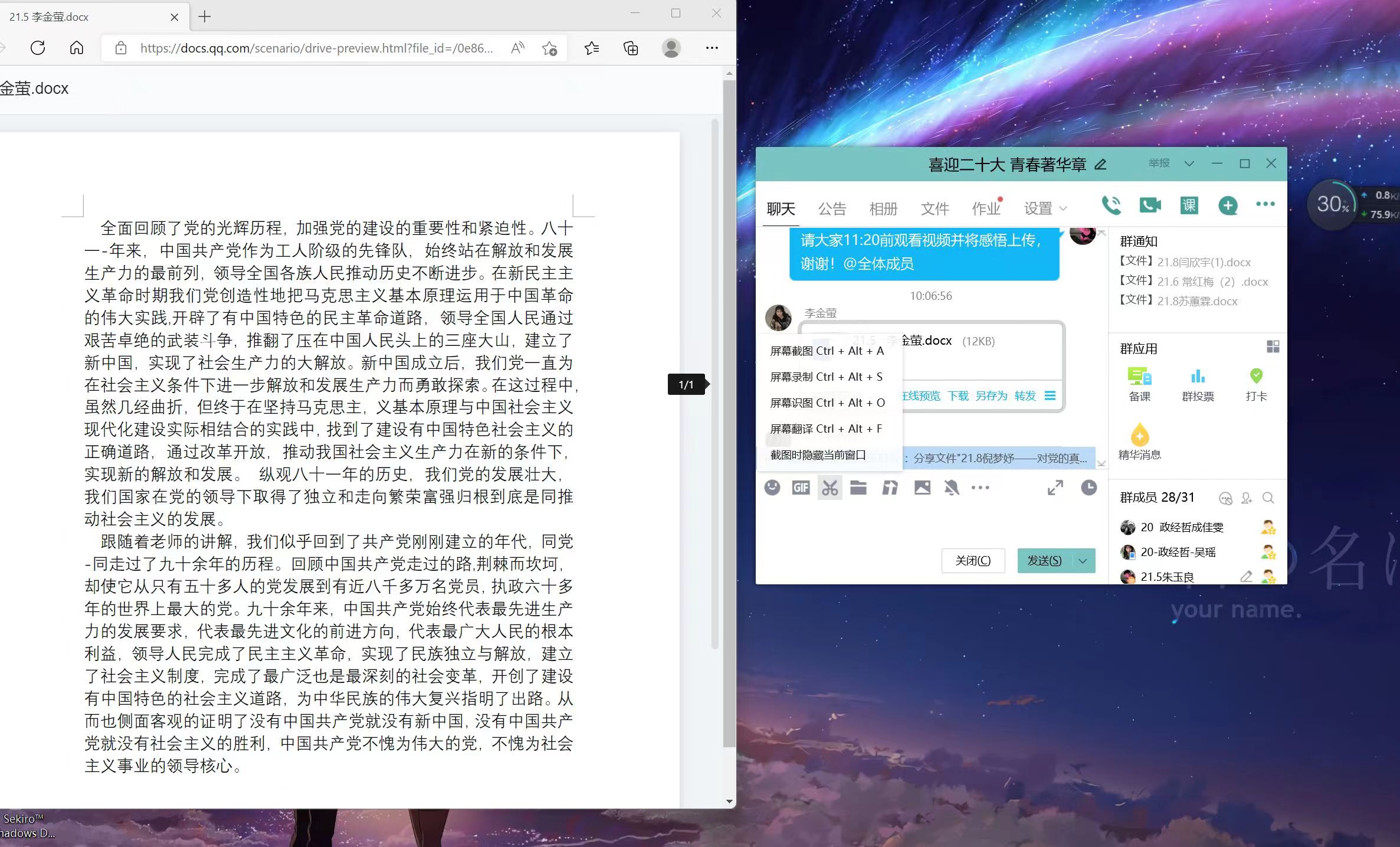Select 屏幕录制 from the screenshot menu
The height and width of the screenshot is (847, 1400).
(x=826, y=377)
